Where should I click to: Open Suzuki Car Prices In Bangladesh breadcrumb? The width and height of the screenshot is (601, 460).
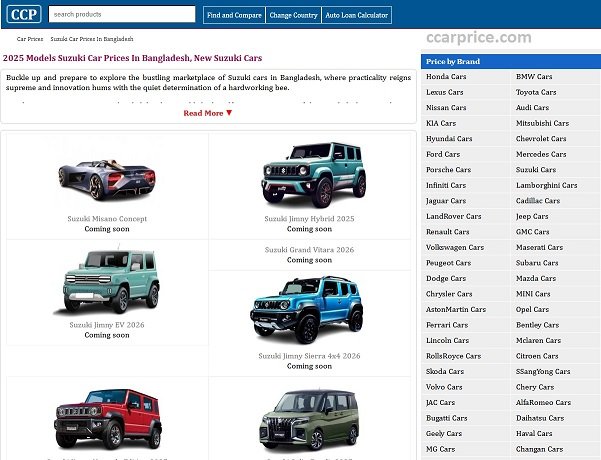[92, 39]
